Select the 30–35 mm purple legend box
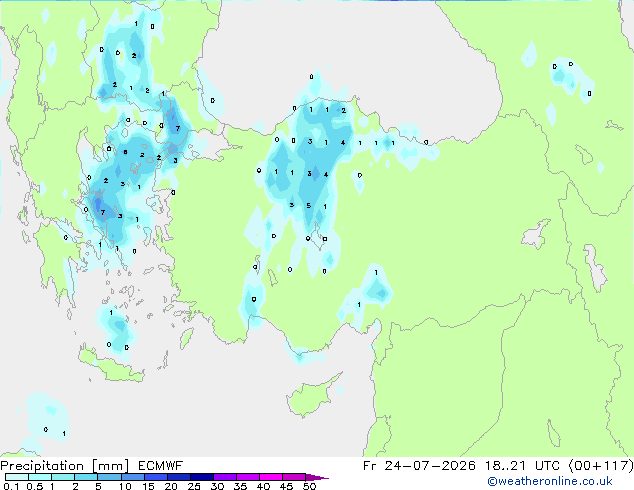 (x=224, y=477)
